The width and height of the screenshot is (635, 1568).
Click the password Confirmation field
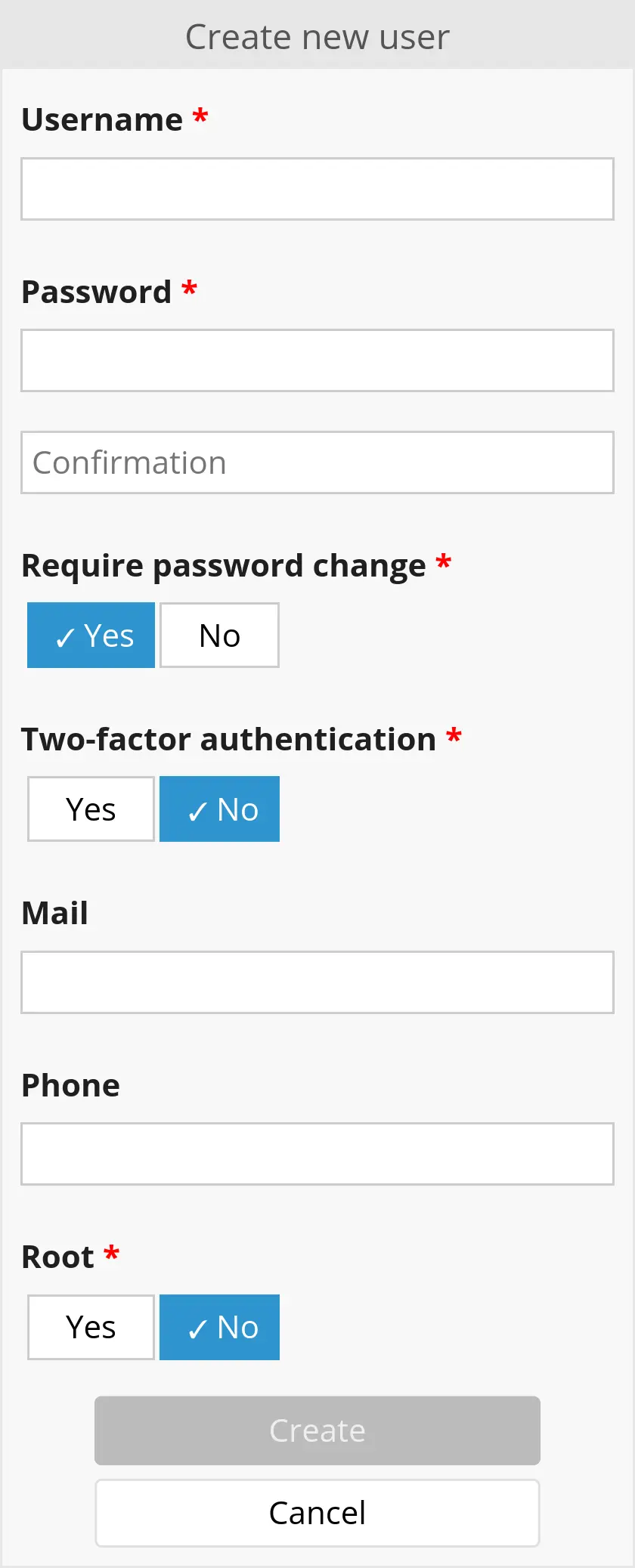317,462
